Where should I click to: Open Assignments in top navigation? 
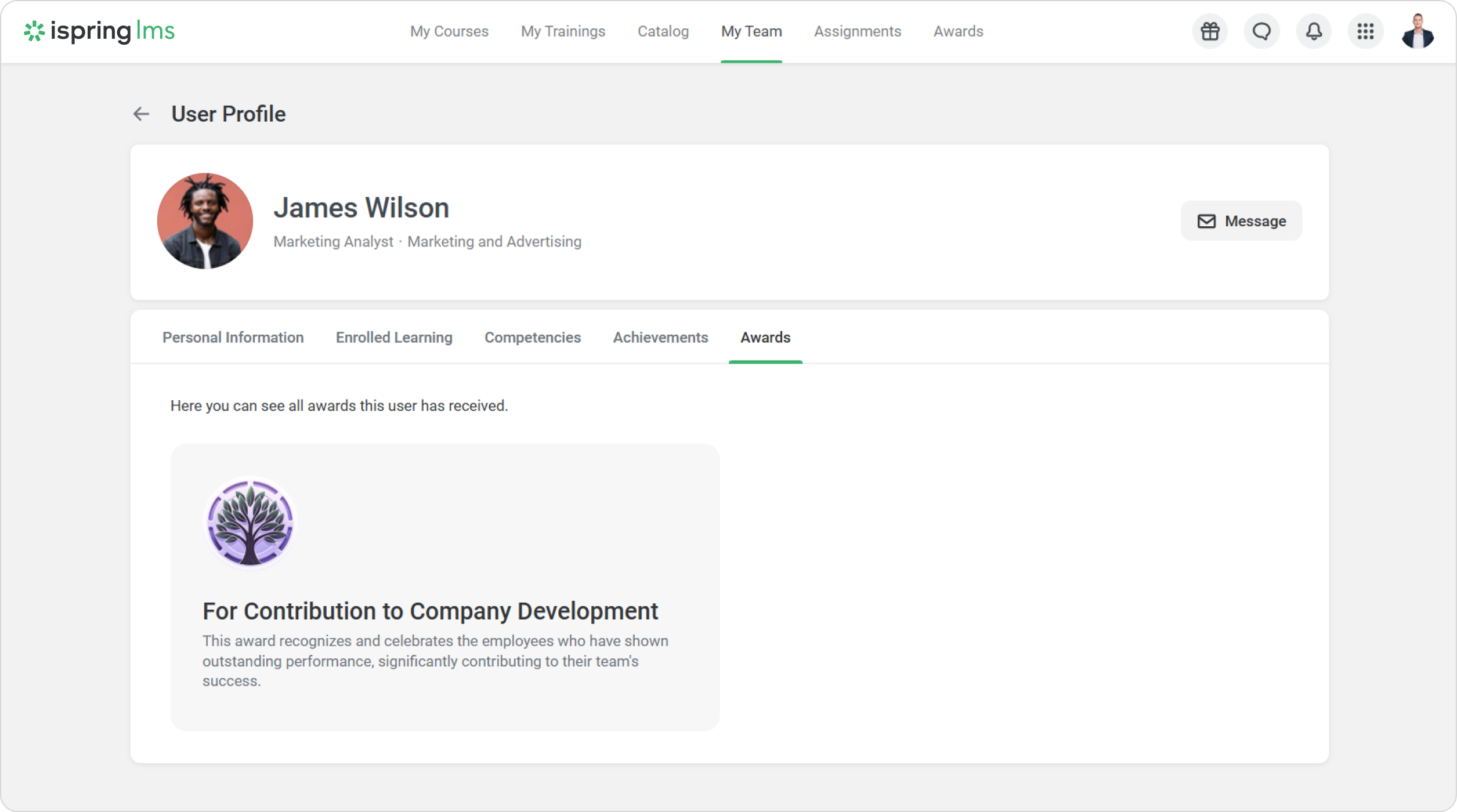pyautogui.click(x=858, y=31)
